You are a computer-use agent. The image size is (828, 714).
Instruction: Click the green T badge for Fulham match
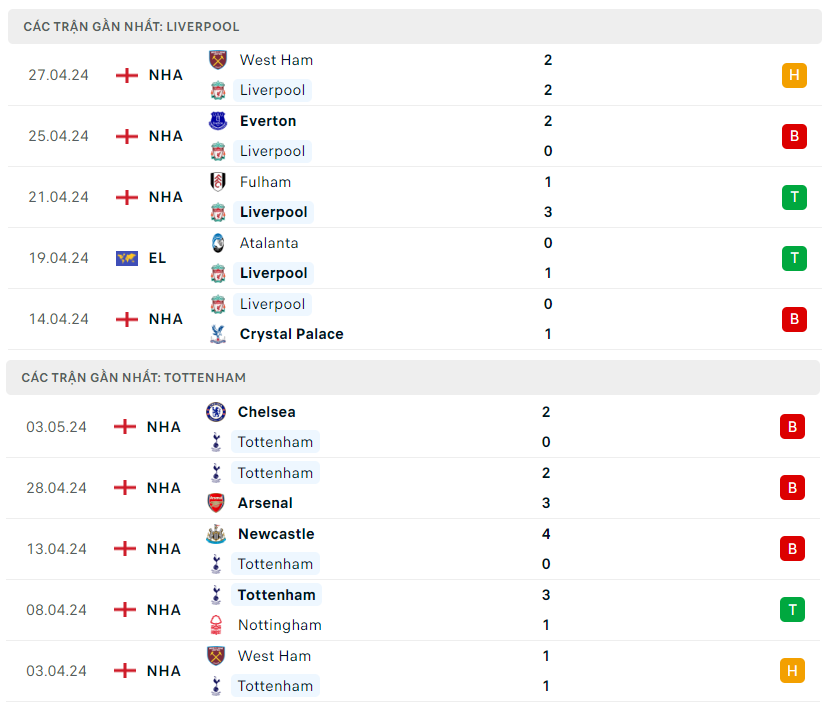coord(794,197)
